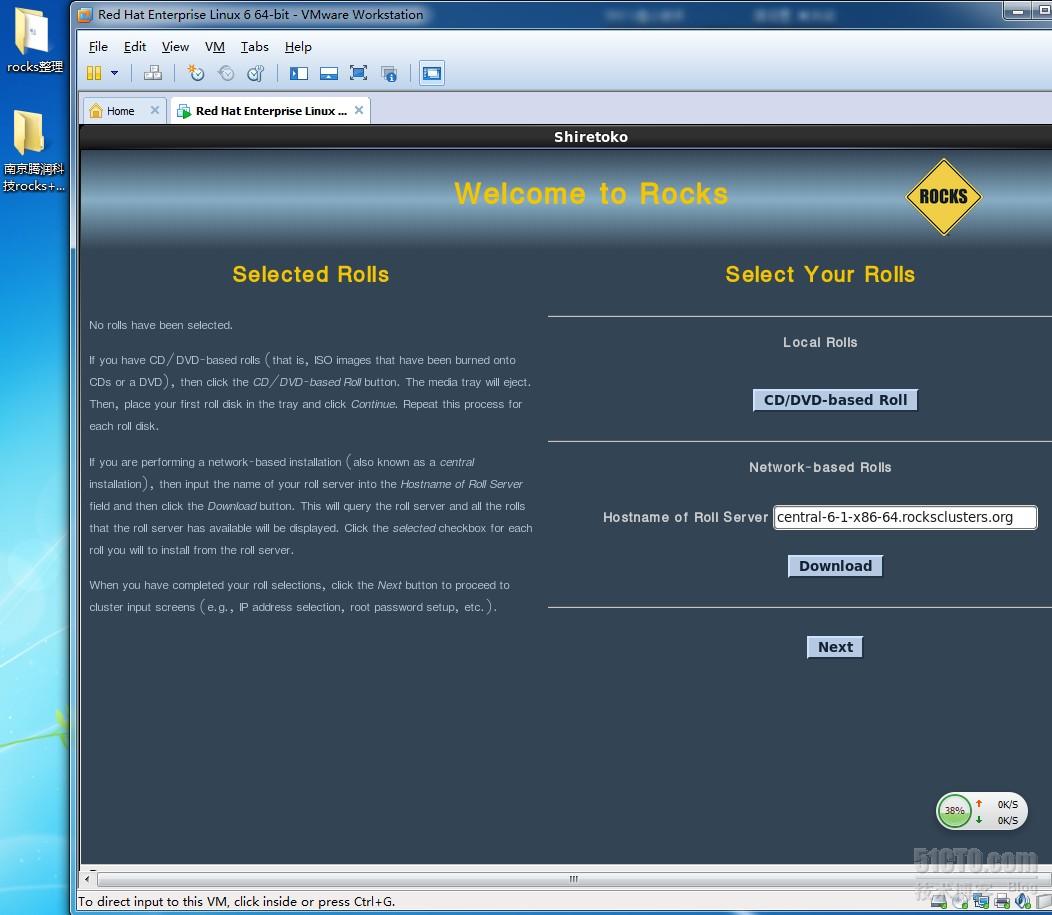Enter full screen mode icon

pos(359,73)
